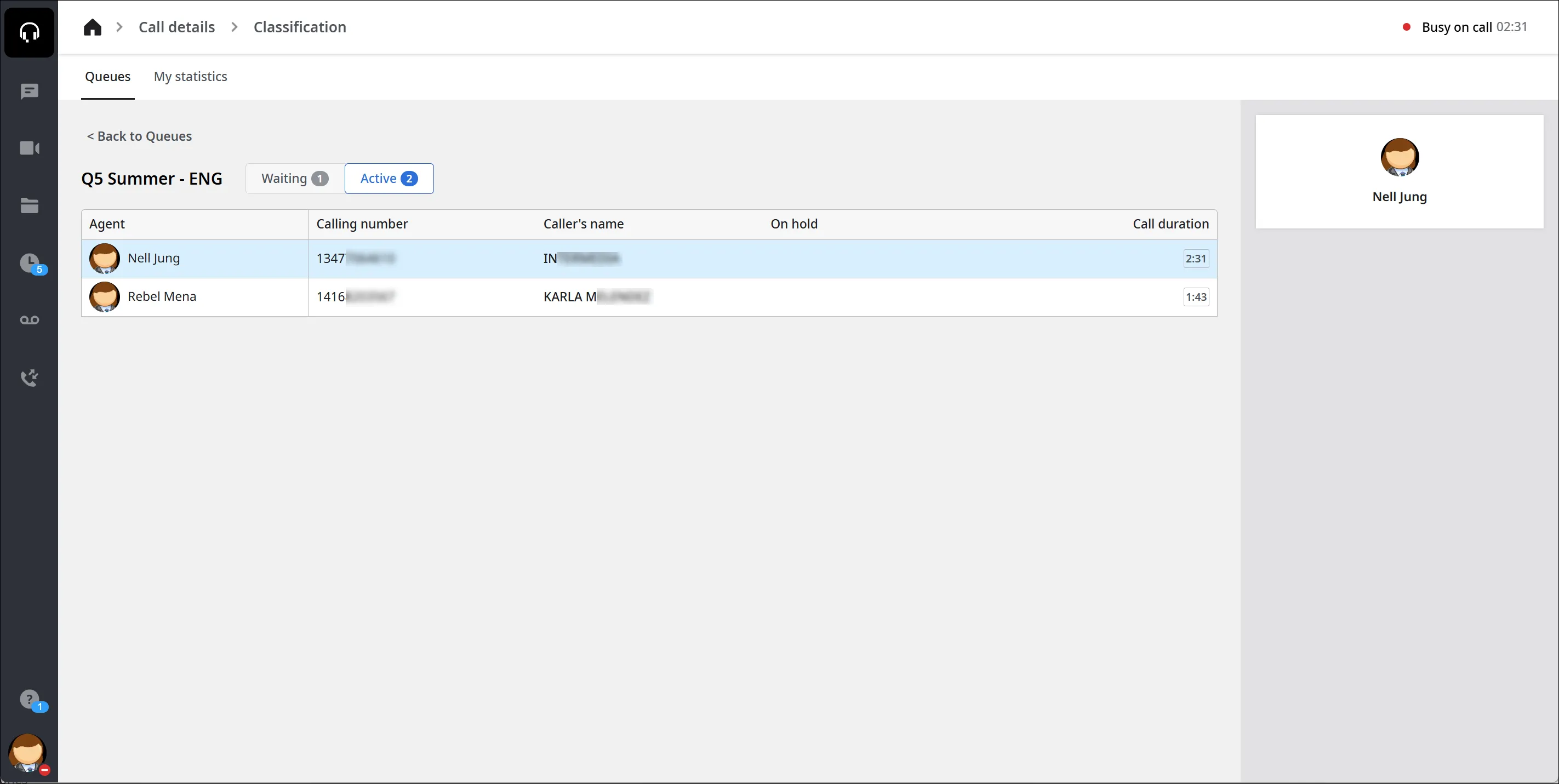Click Nell Jung avatar in table row
The width and height of the screenshot is (1559, 784).
[105, 259]
